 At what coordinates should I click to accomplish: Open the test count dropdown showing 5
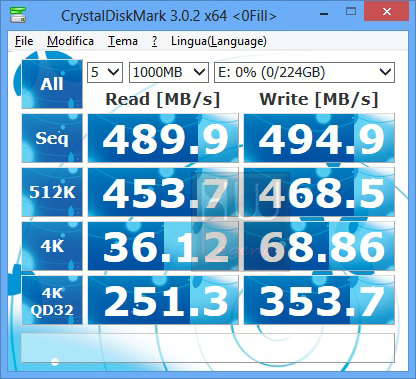coord(105,72)
